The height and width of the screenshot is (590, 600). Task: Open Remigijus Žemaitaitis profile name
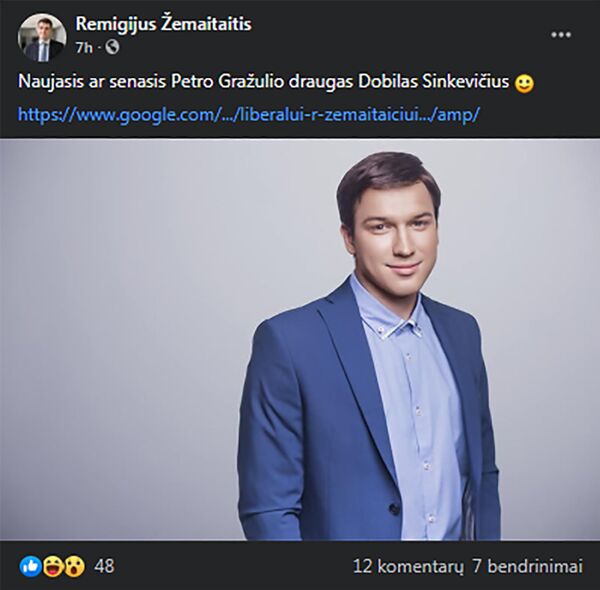point(163,24)
